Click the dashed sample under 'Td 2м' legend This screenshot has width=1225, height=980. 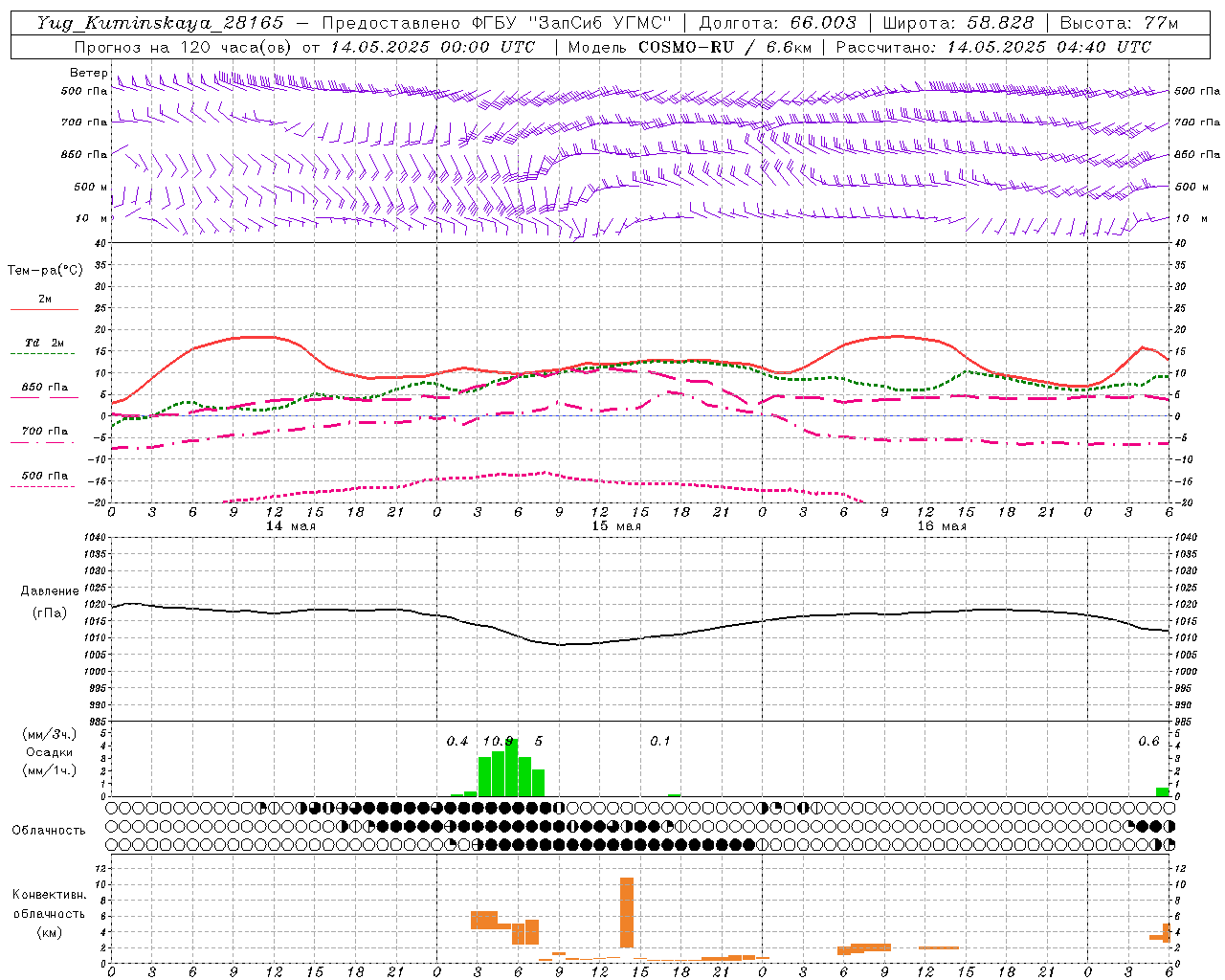(42, 354)
